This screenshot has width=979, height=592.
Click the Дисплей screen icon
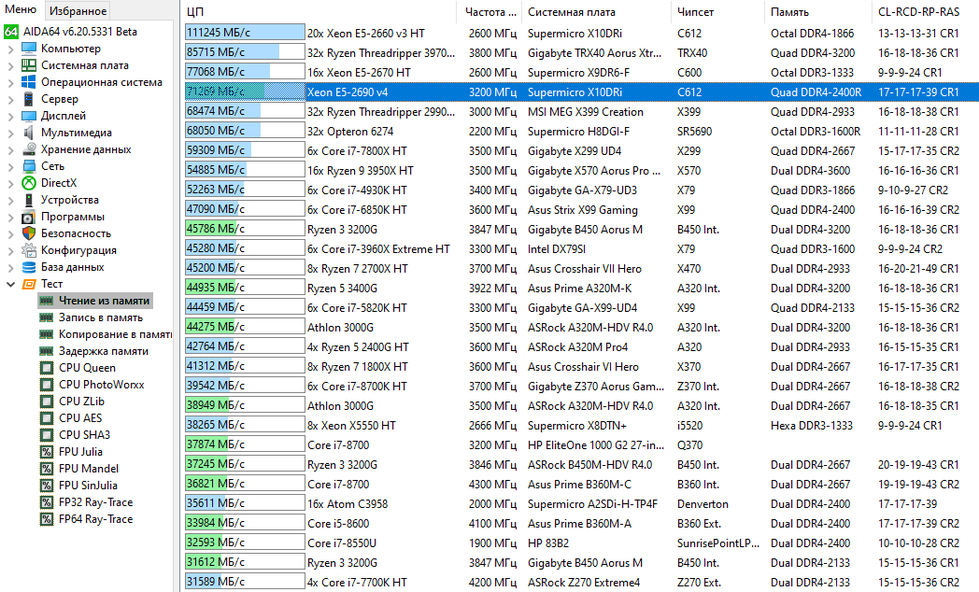29,116
